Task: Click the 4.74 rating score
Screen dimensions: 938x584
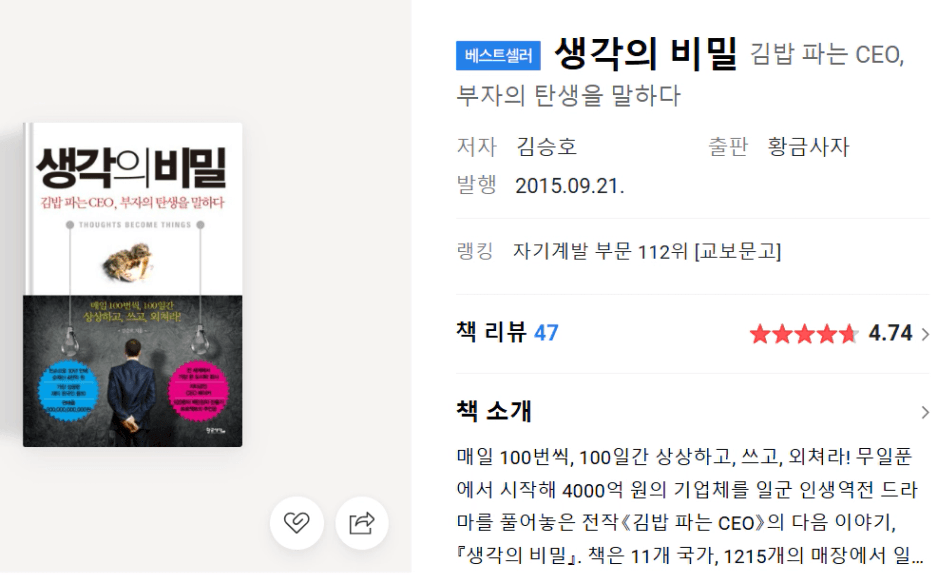Action: pyautogui.click(x=891, y=333)
